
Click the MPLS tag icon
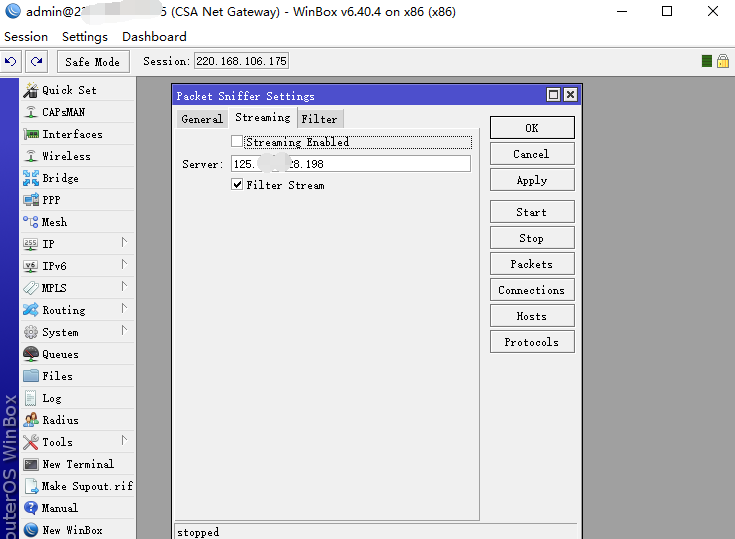click(x=31, y=288)
